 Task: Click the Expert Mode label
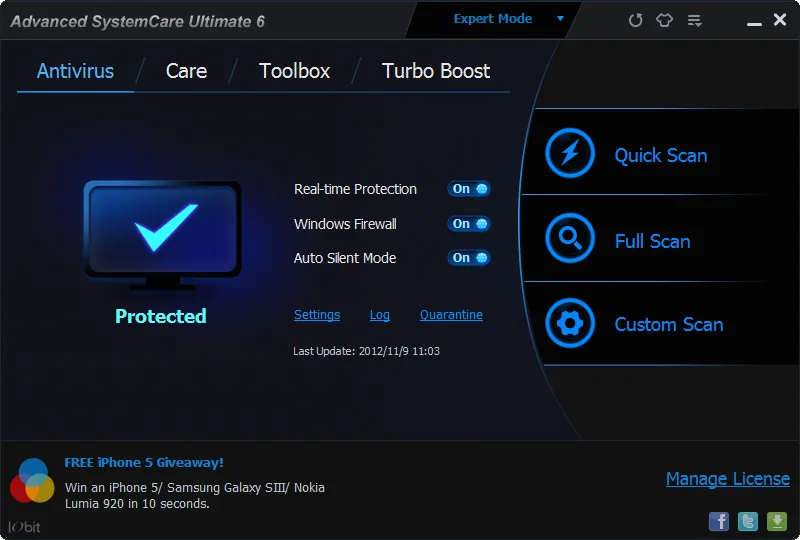tap(493, 19)
